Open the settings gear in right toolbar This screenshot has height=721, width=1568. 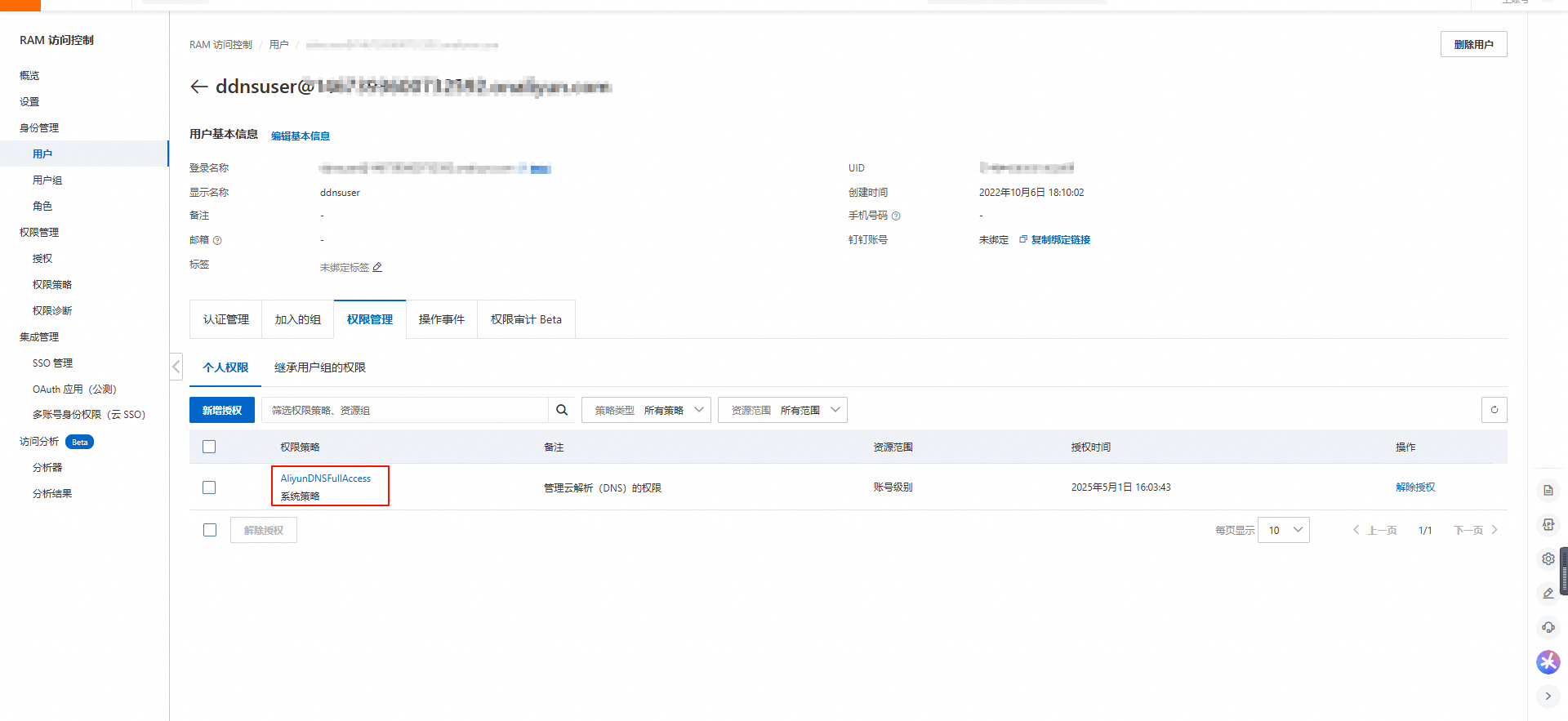coord(1548,559)
